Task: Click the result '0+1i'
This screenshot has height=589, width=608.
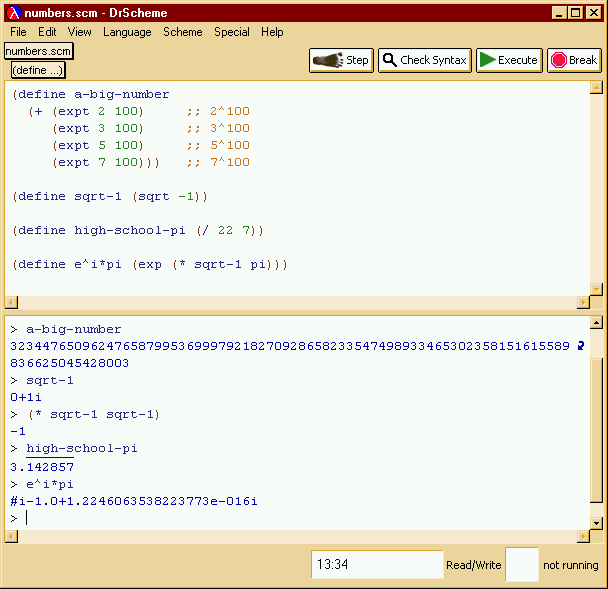Action: pyautogui.click(x=26, y=397)
